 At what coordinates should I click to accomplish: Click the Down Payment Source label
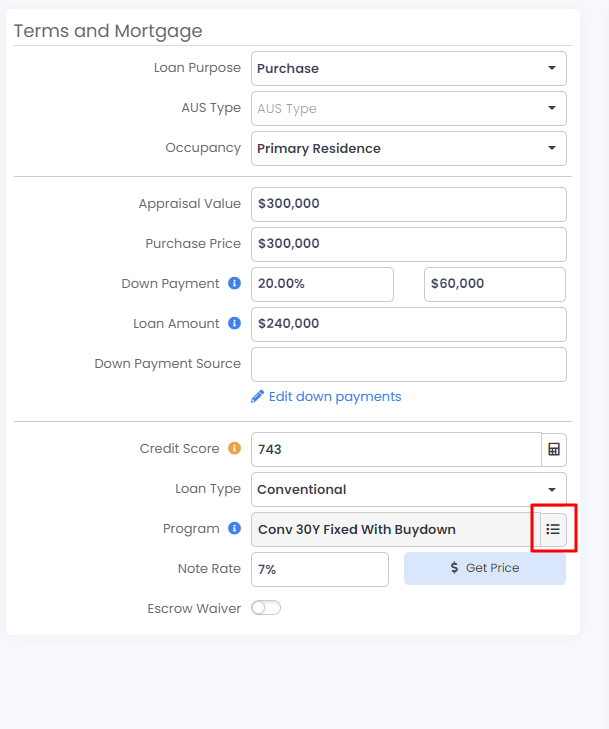pyautogui.click(x=167, y=363)
